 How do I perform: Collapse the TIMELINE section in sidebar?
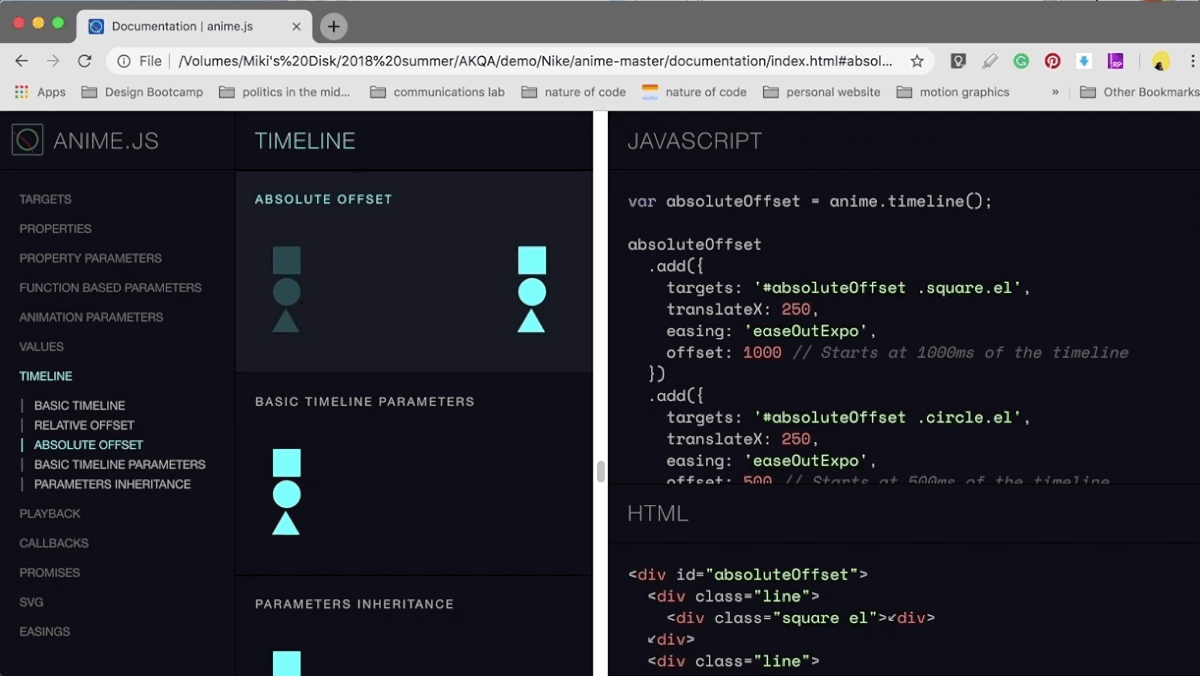[46, 376]
